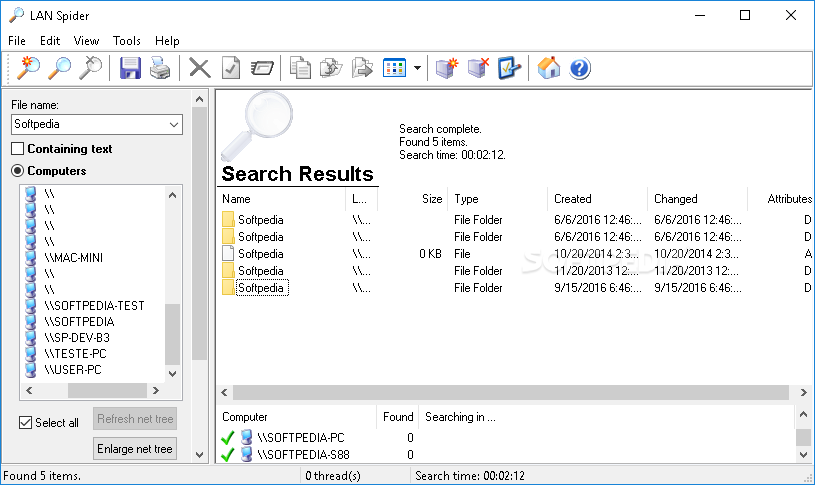The height and width of the screenshot is (485, 815).
Task: Click the progress list scroll down arrow
Action: (x=804, y=454)
